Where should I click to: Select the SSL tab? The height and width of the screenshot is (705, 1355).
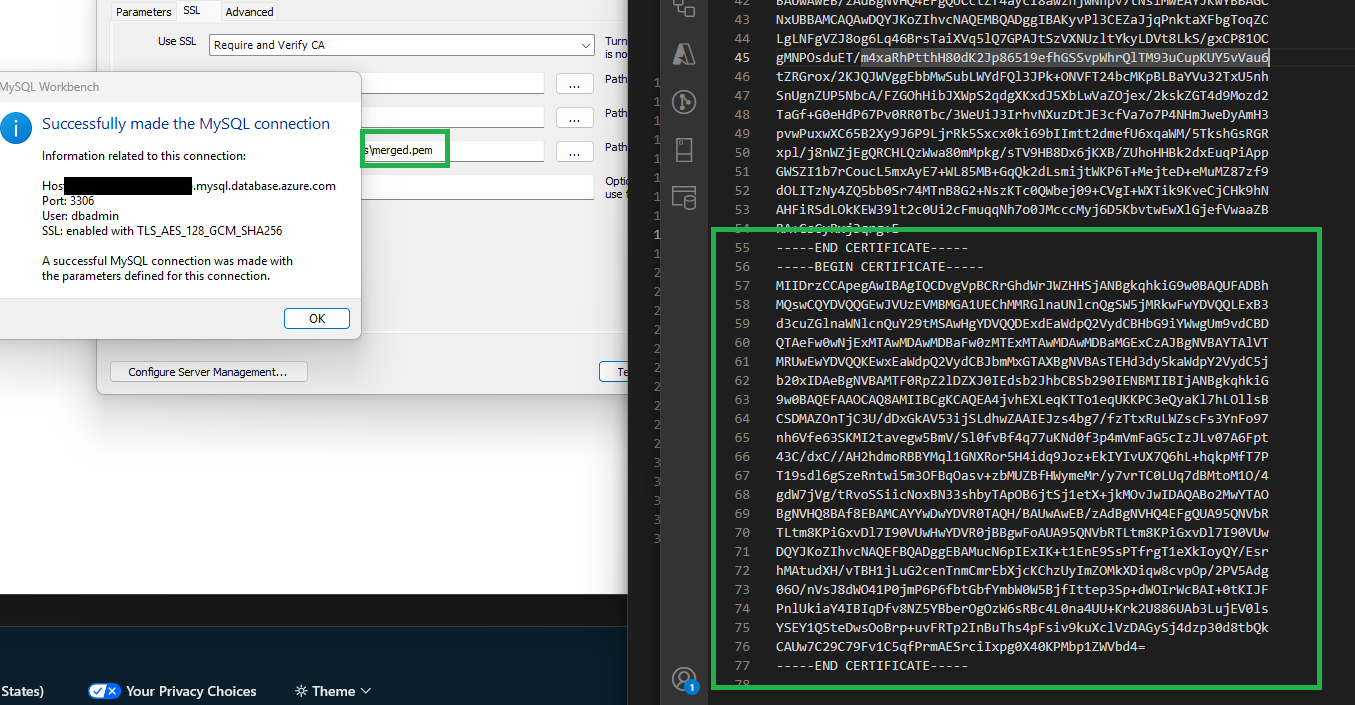tap(191, 11)
